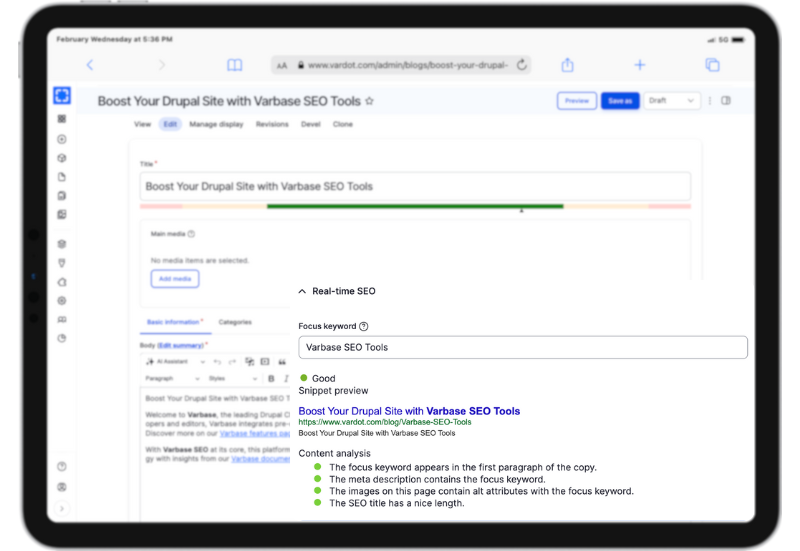Viewport: 800px width, 551px height.
Task: Click the circled plus create icon in sidebar
Action: point(62,139)
